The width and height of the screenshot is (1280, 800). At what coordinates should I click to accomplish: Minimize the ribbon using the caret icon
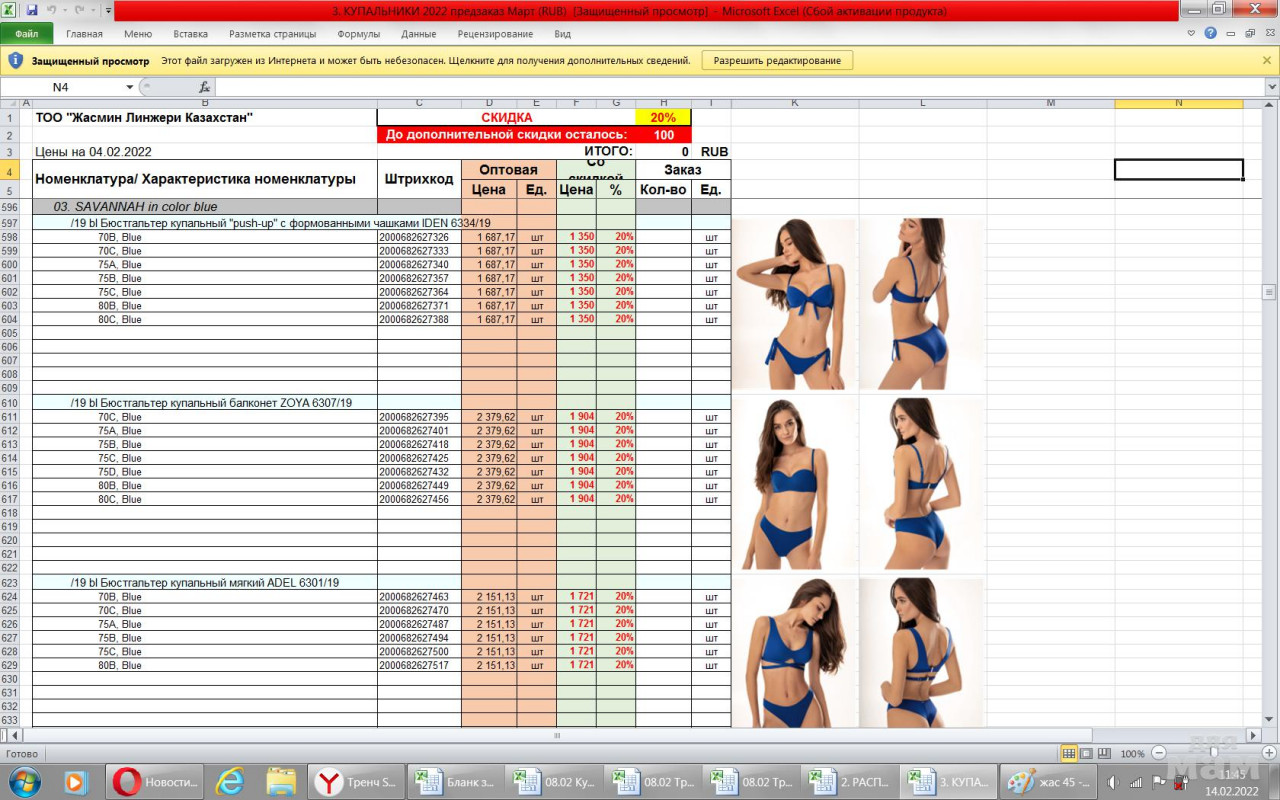(1191, 33)
